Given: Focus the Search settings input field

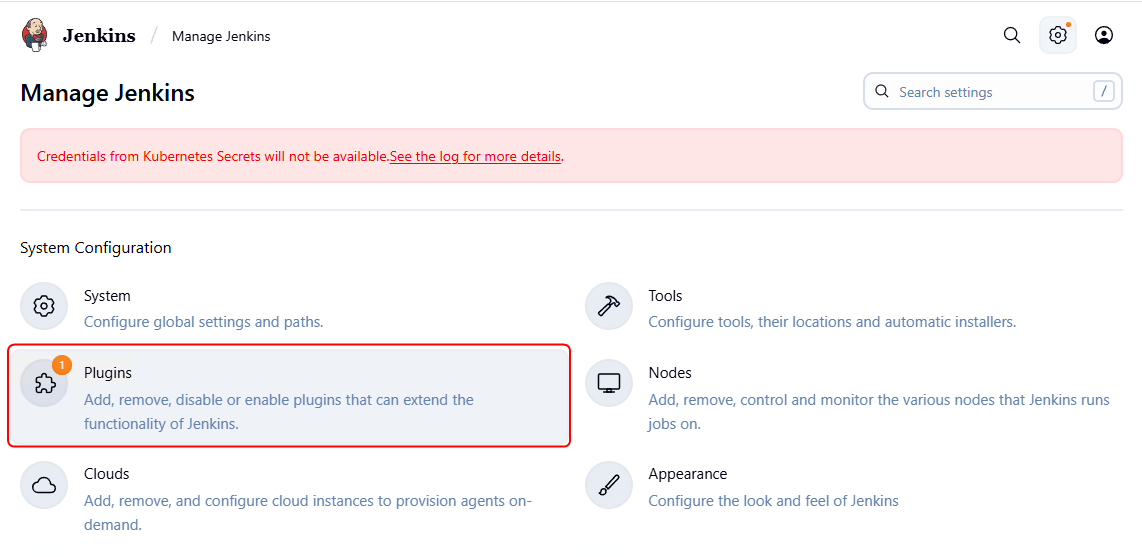Looking at the screenshot, I should pyautogui.click(x=990, y=92).
